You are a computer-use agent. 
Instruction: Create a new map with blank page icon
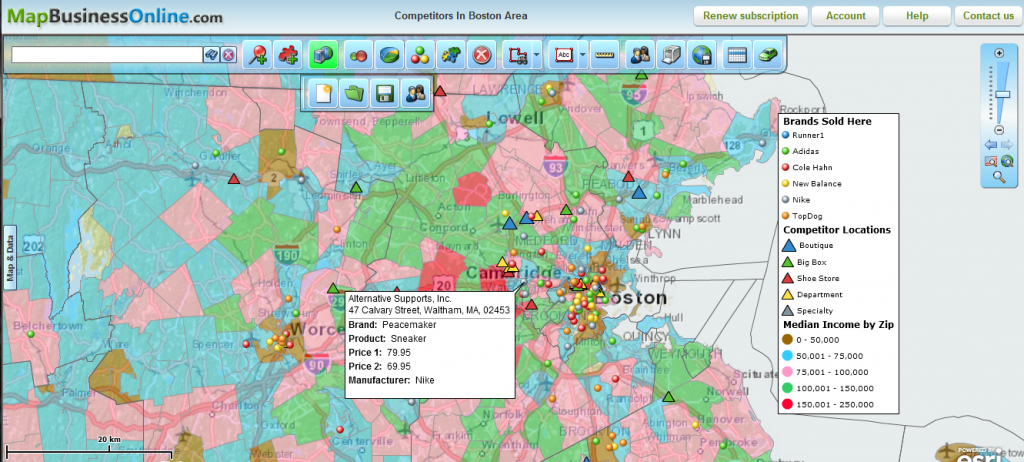click(x=323, y=93)
